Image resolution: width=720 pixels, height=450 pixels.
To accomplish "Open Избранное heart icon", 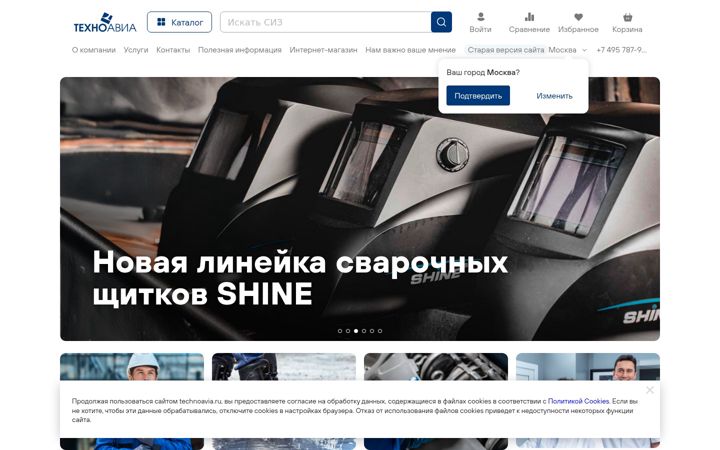I will [578, 22].
